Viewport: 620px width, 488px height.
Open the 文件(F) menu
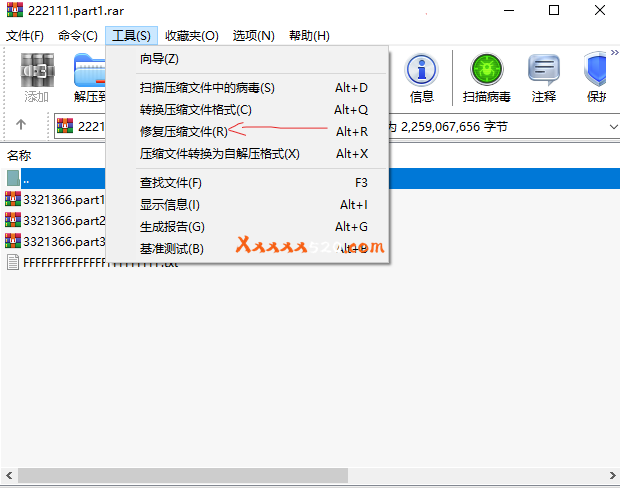25,36
